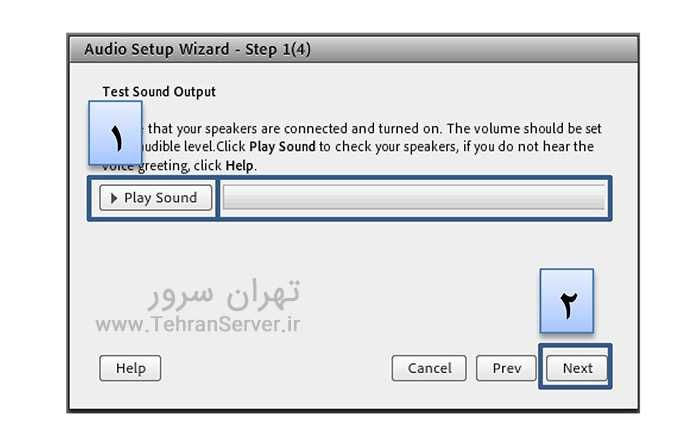Viewport: 700px width, 435px height.
Task: Click the Persian "تهران سرور" watermark
Action: point(224,294)
